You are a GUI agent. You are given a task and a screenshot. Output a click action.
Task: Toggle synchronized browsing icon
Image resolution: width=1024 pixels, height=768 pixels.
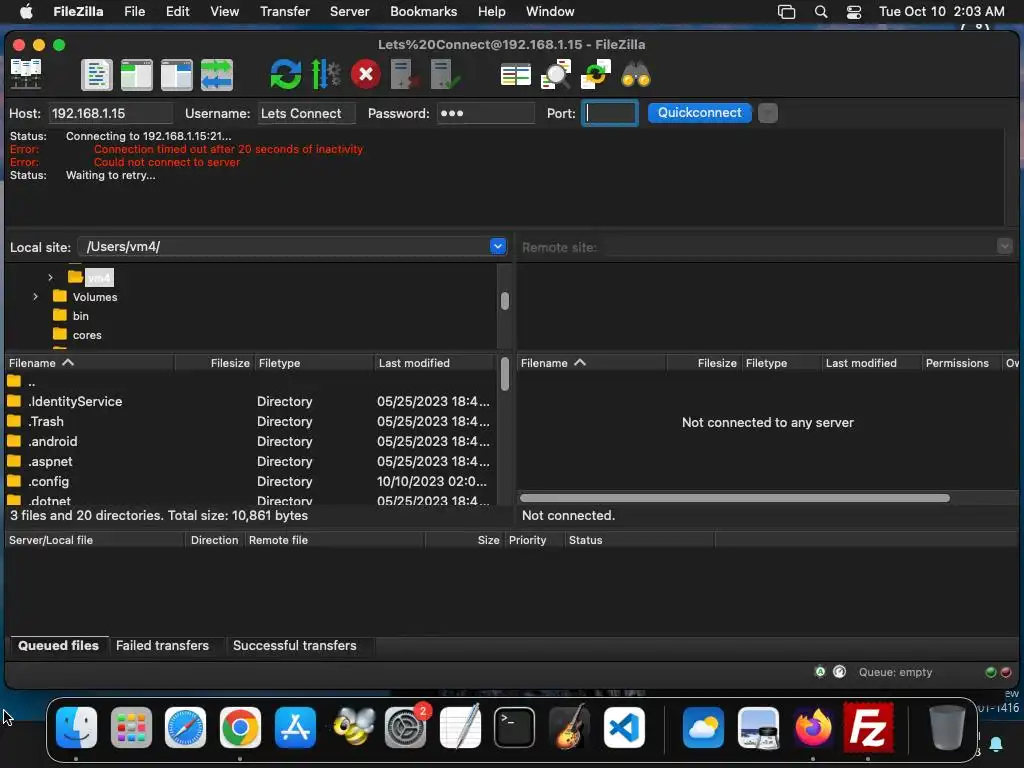(x=596, y=74)
